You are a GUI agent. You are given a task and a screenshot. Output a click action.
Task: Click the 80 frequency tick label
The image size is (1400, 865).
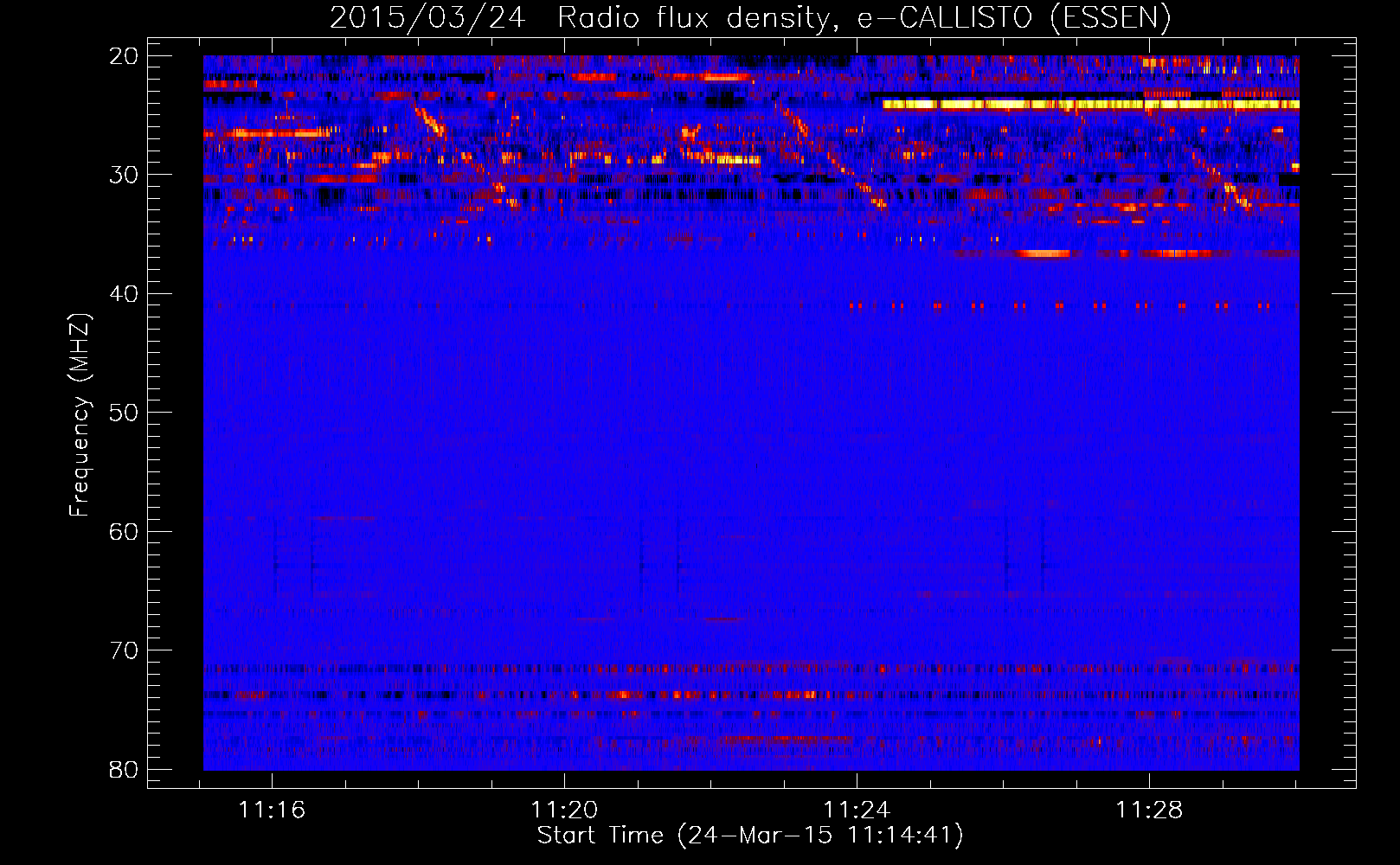(x=124, y=769)
